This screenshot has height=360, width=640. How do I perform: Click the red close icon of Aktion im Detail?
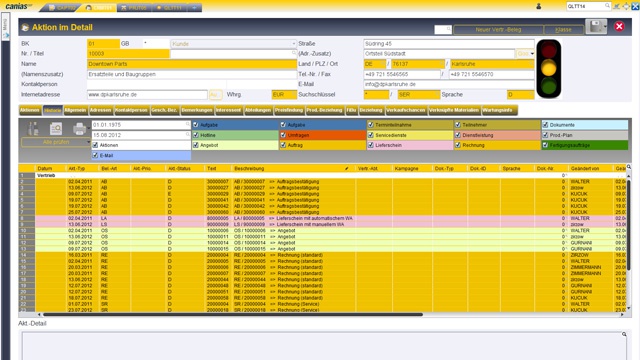click(619, 27)
